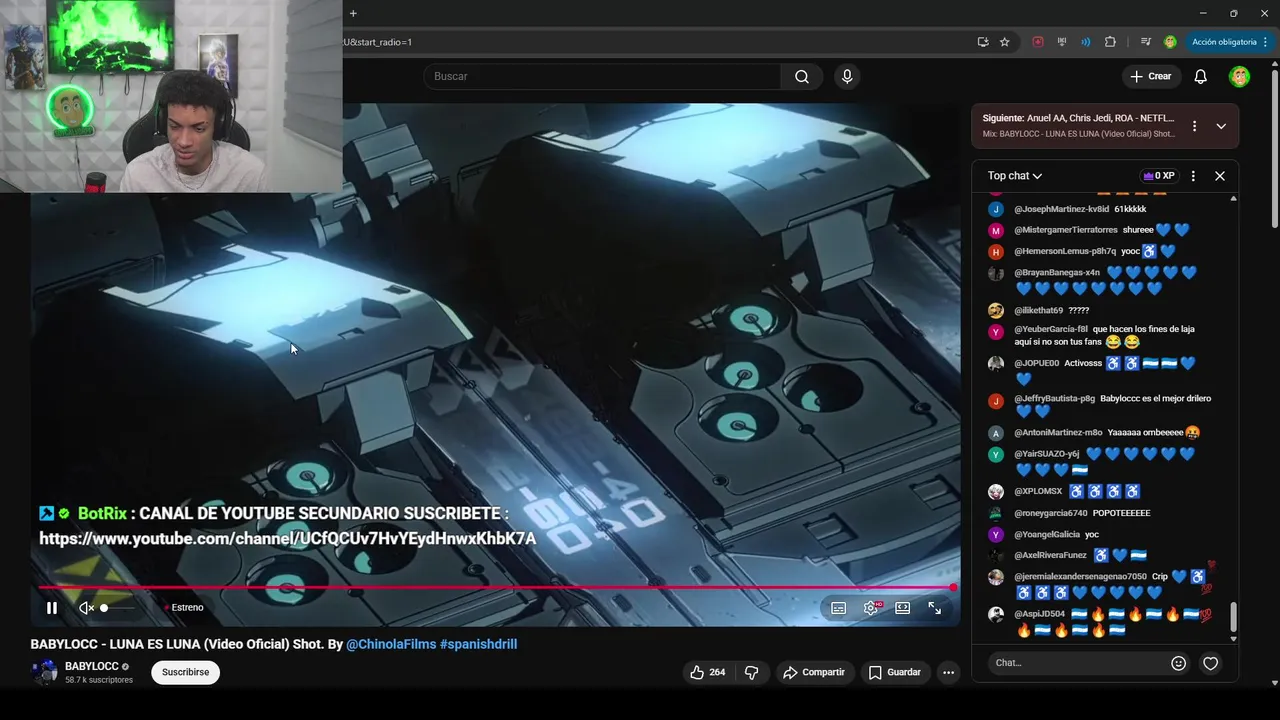The width and height of the screenshot is (1280, 720).
Task: Click @YeuberGarcia-f8l chat message
Action: pos(1104,335)
